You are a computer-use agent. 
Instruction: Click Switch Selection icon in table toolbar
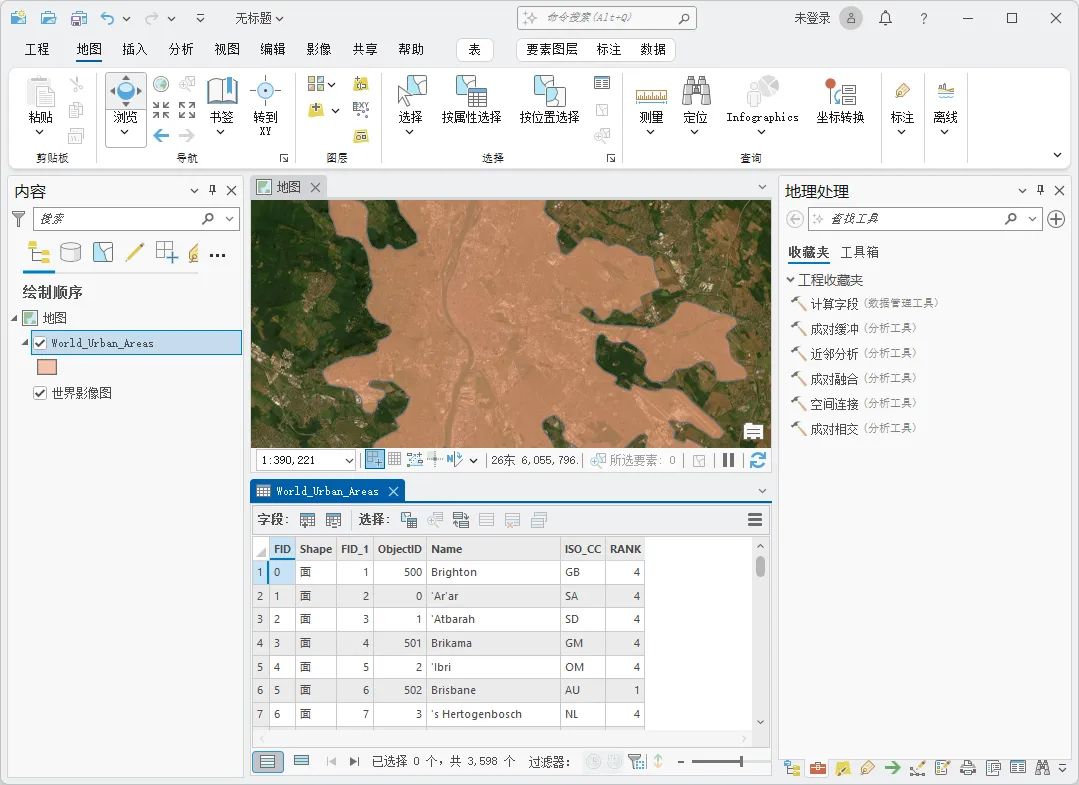coord(460,520)
